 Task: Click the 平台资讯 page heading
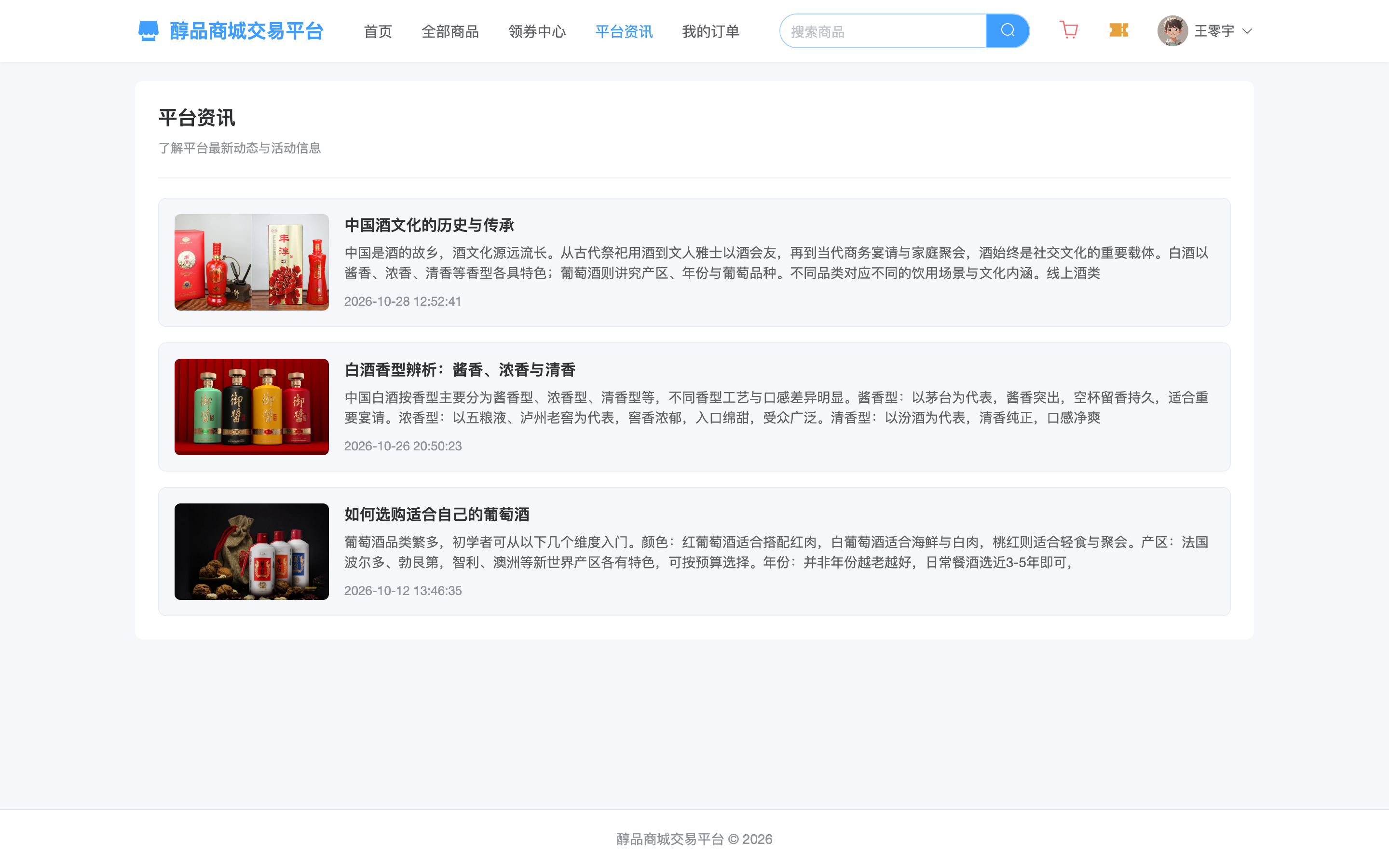(197, 118)
